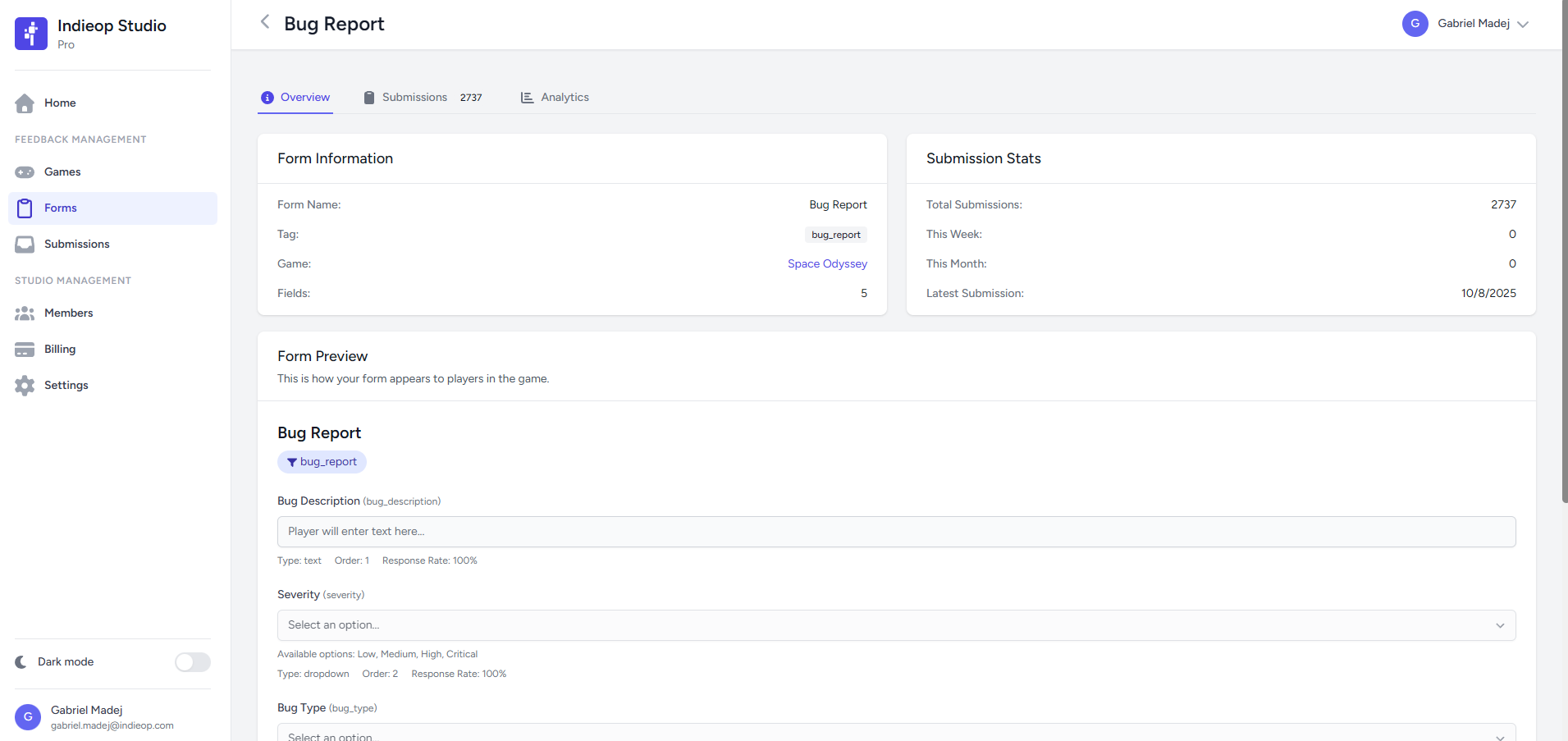1568x741 pixels.
Task: Click the Indieop Studio logo
Action: click(30, 34)
